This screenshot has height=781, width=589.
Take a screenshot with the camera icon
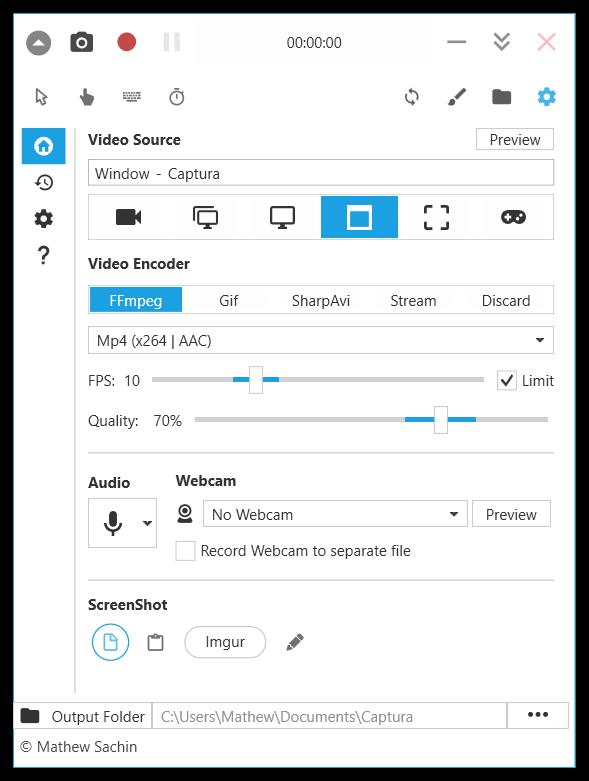click(82, 42)
